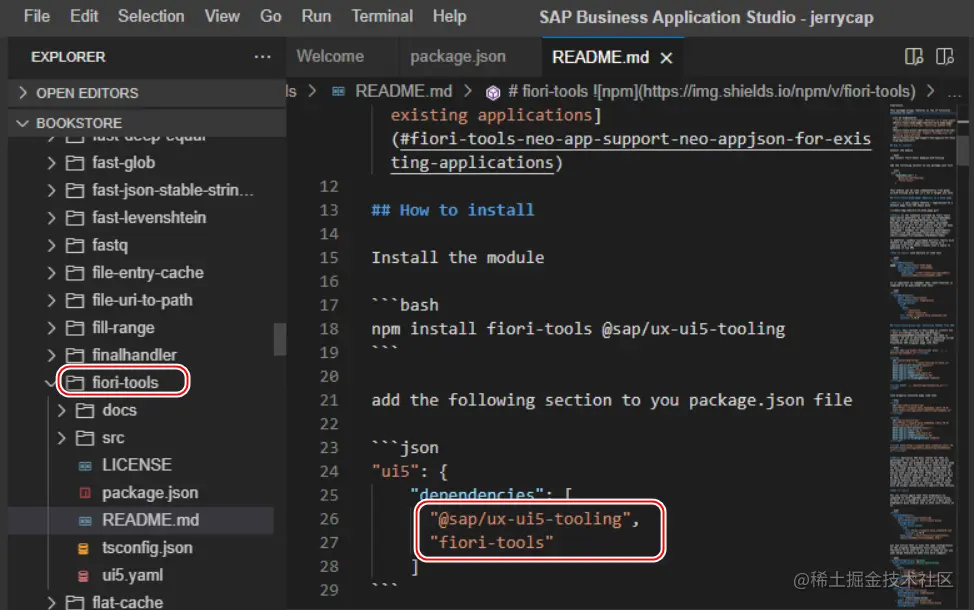Expand the flat-cache folder chevron

pyautogui.click(x=51, y=603)
